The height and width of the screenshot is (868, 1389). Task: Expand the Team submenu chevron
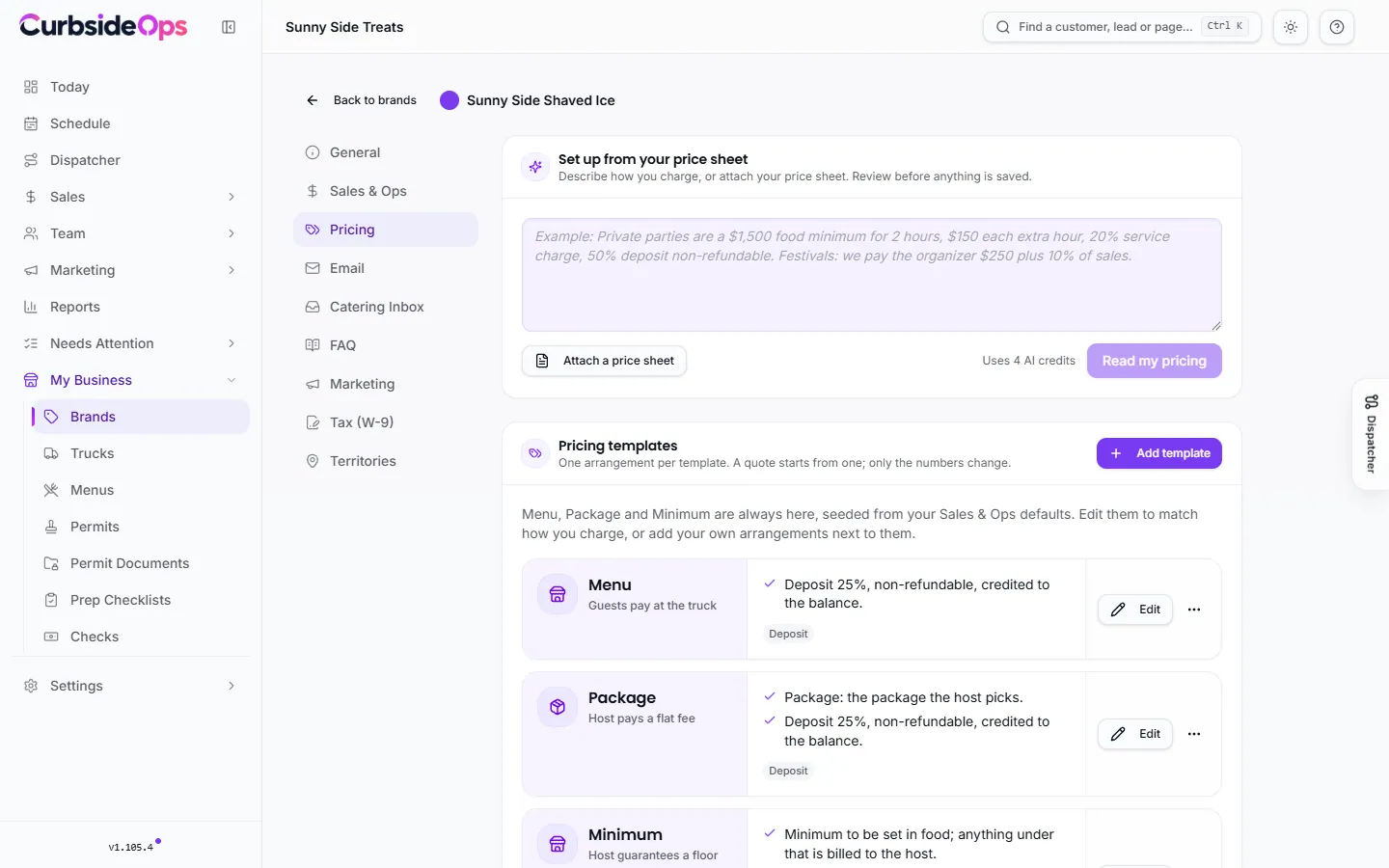[231, 233]
